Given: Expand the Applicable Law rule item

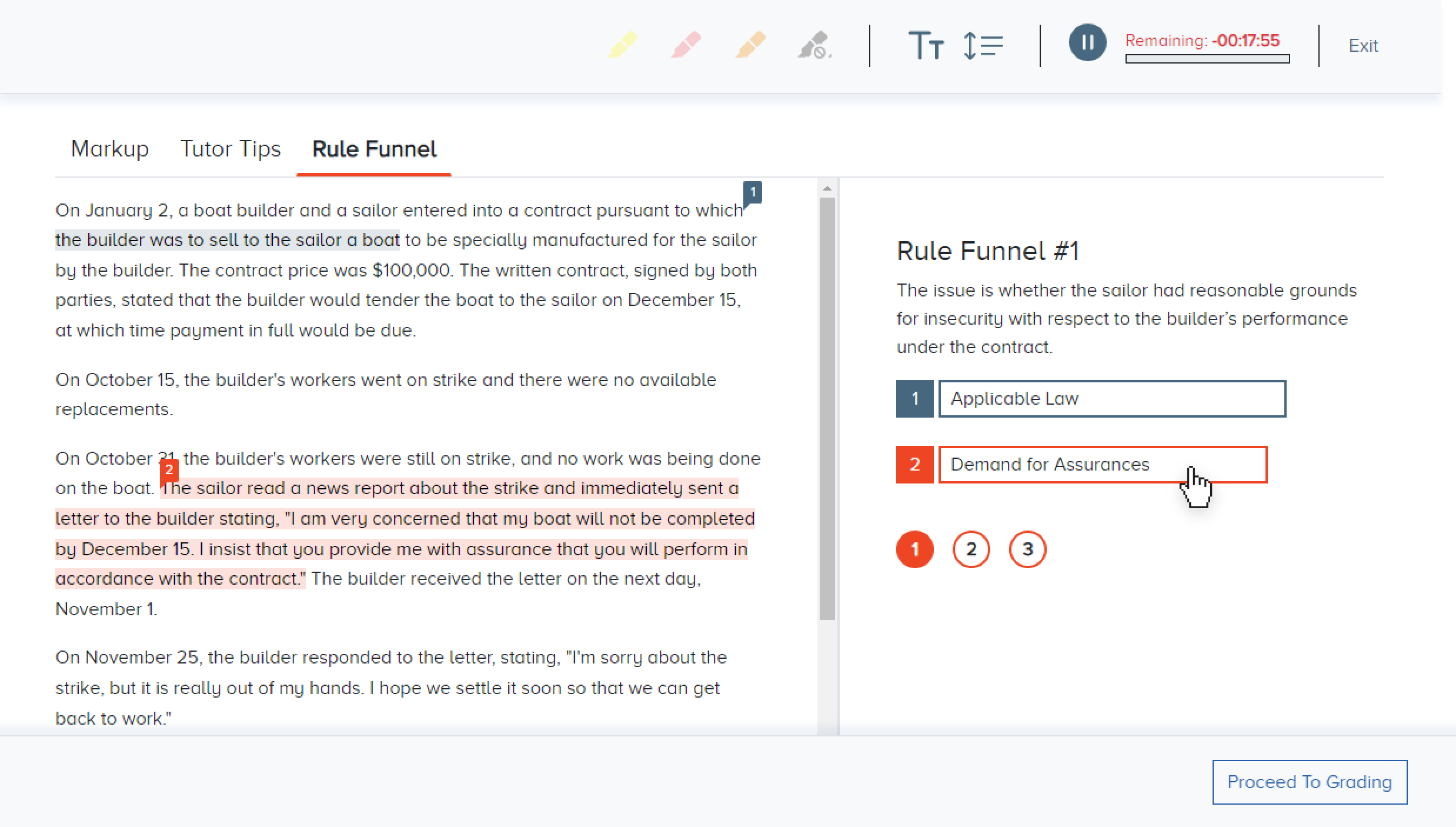Looking at the screenshot, I should (x=1111, y=399).
